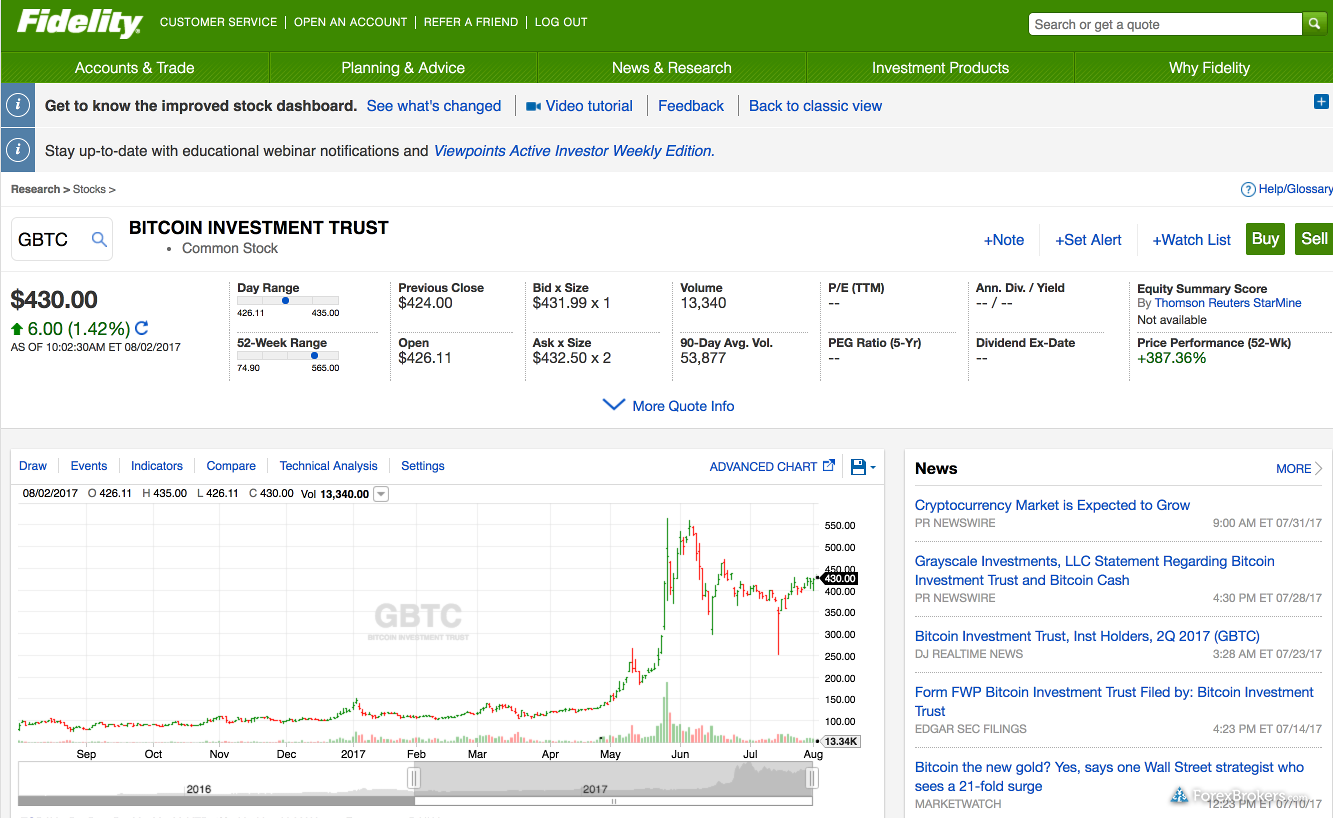This screenshot has width=1333, height=818.
Task: Click right handle of chart range slider
Action: (x=813, y=778)
